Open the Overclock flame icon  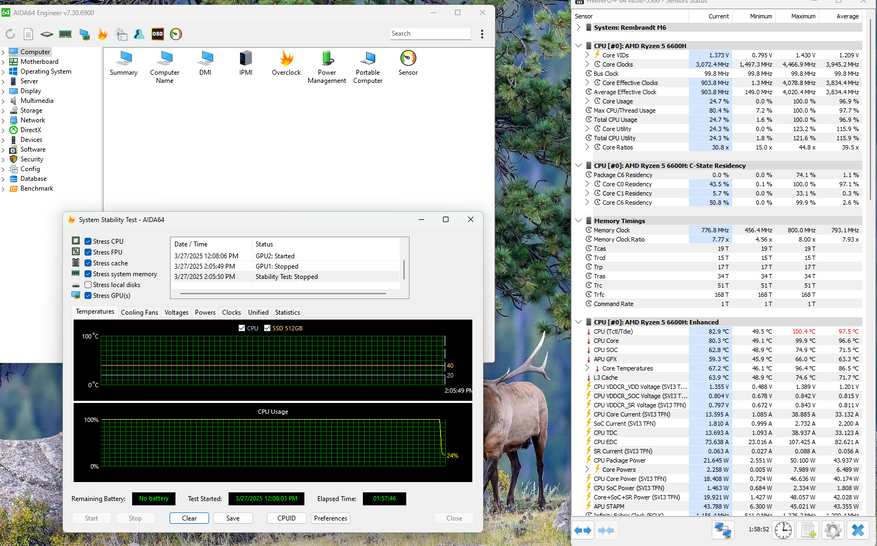[286, 63]
